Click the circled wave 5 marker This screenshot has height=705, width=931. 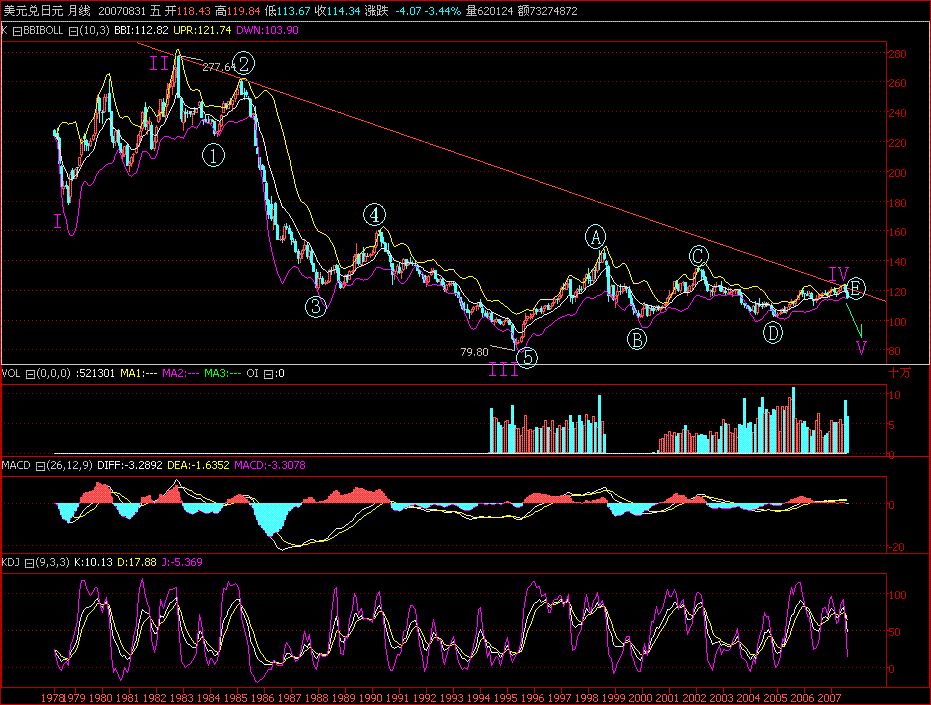[527, 357]
